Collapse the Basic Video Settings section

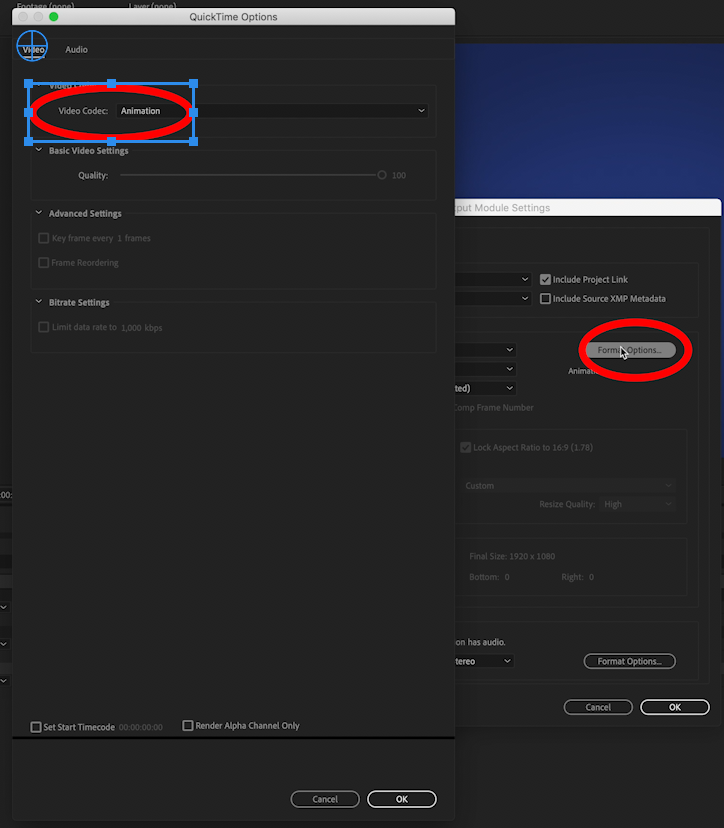point(39,151)
